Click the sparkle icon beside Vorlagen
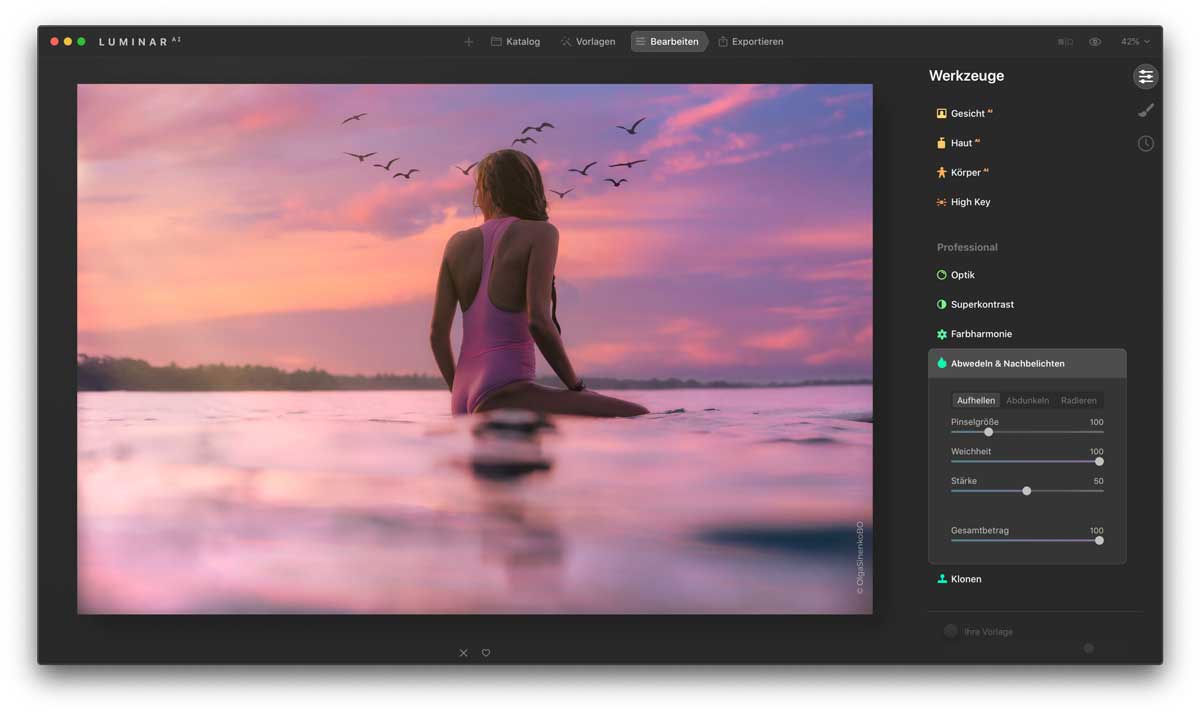Screen dimensions: 1200x714 point(566,42)
